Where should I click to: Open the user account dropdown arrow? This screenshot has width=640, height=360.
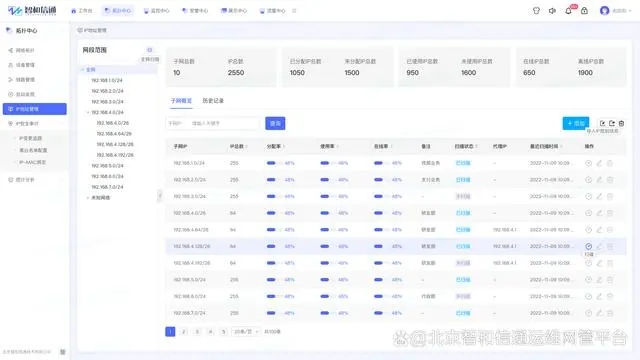point(630,11)
